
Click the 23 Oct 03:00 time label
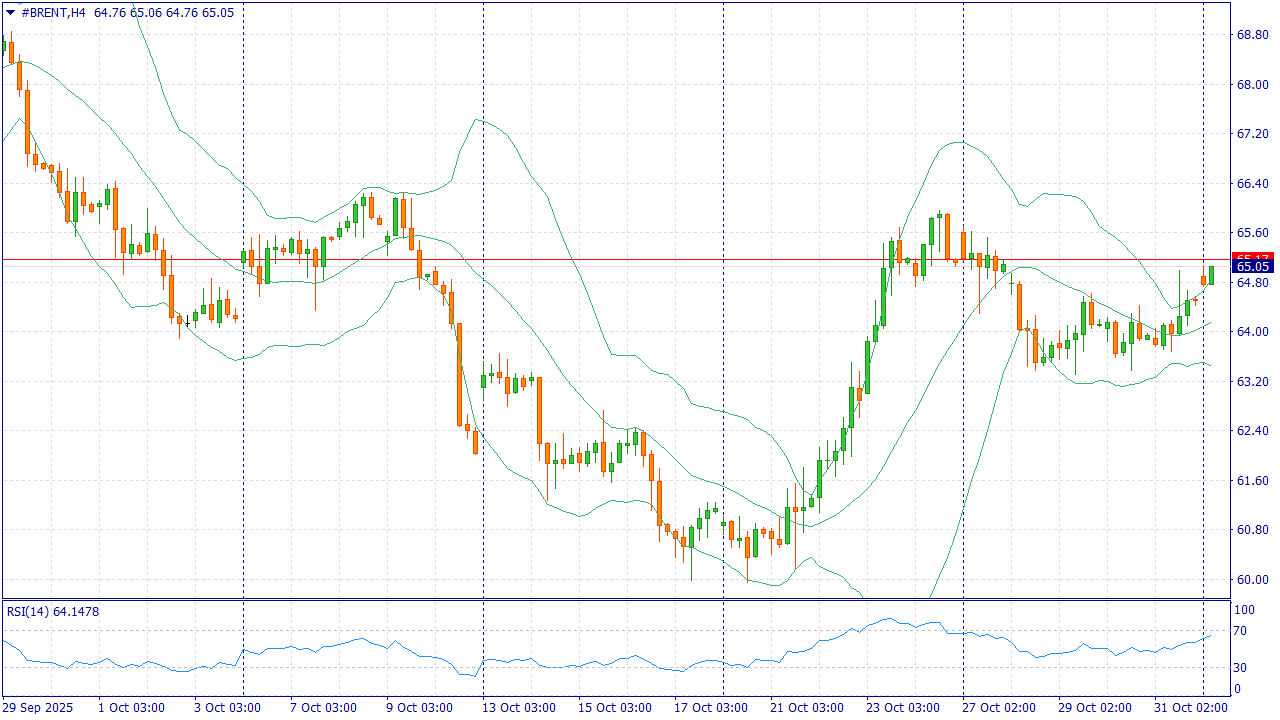(903, 708)
